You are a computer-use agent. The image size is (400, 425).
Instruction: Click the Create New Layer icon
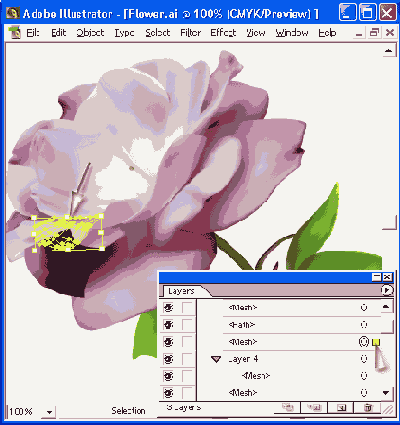pyautogui.click(x=341, y=408)
